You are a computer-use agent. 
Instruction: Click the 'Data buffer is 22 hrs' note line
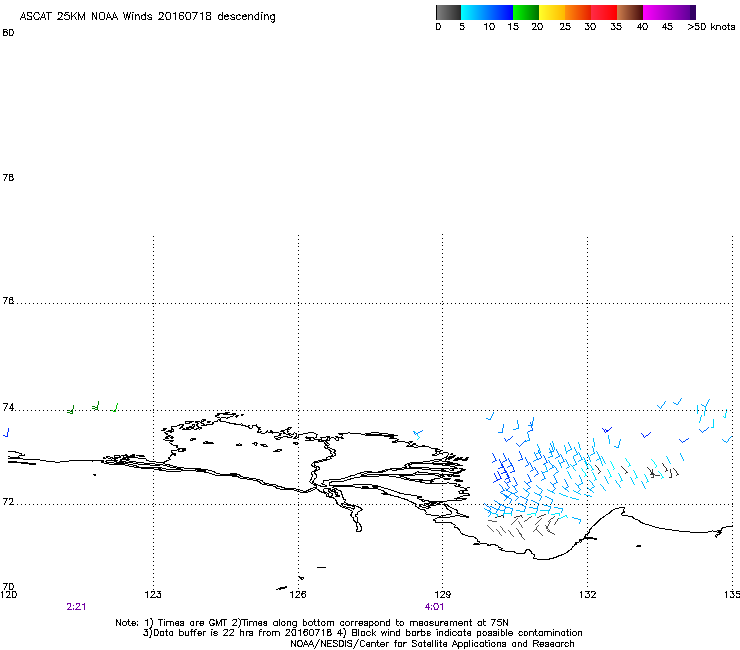[x=362, y=633]
